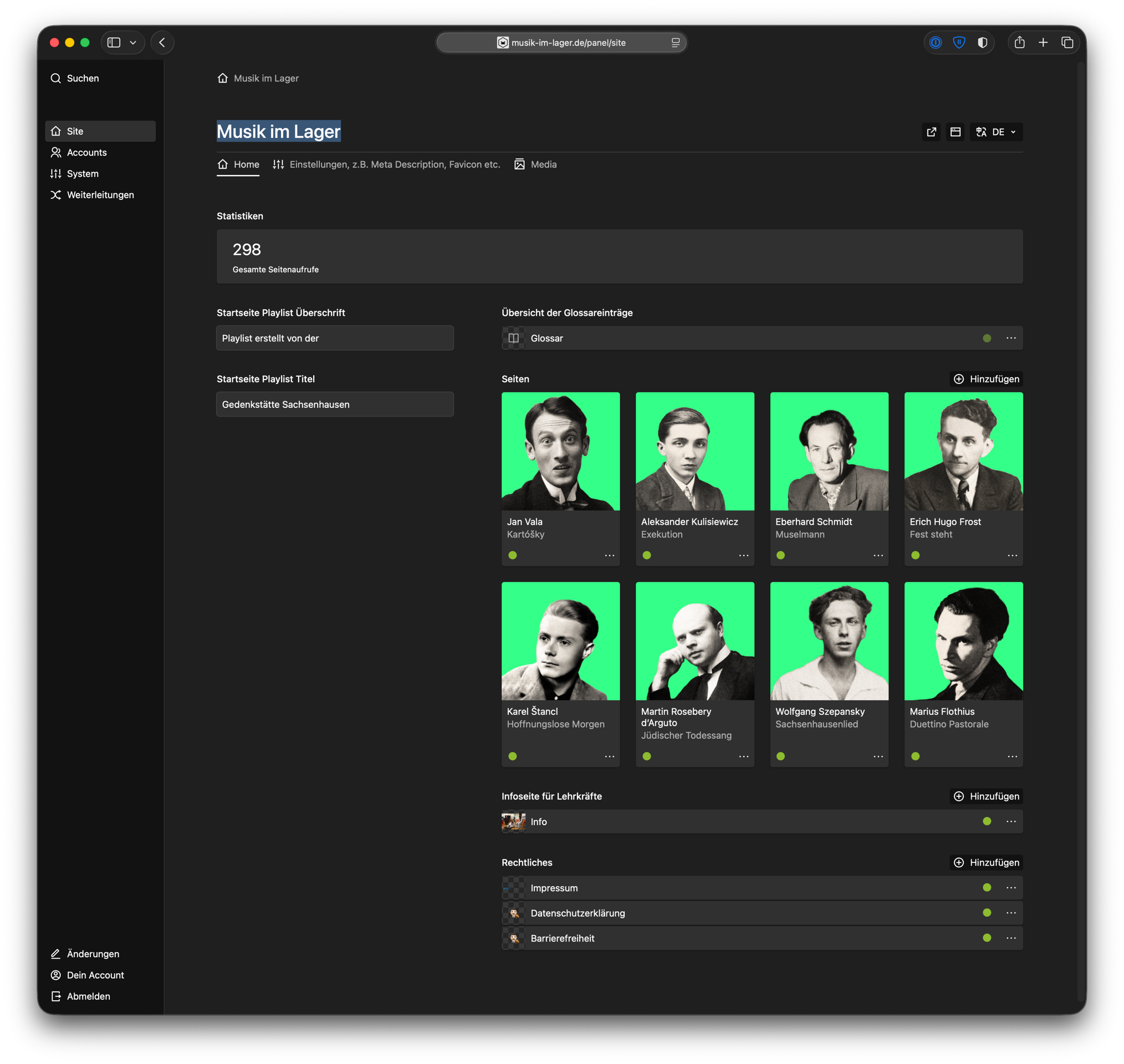Click the Gedenkstätte Sachsenhausen input field
This screenshot has width=1124, height=1064.
(x=335, y=405)
